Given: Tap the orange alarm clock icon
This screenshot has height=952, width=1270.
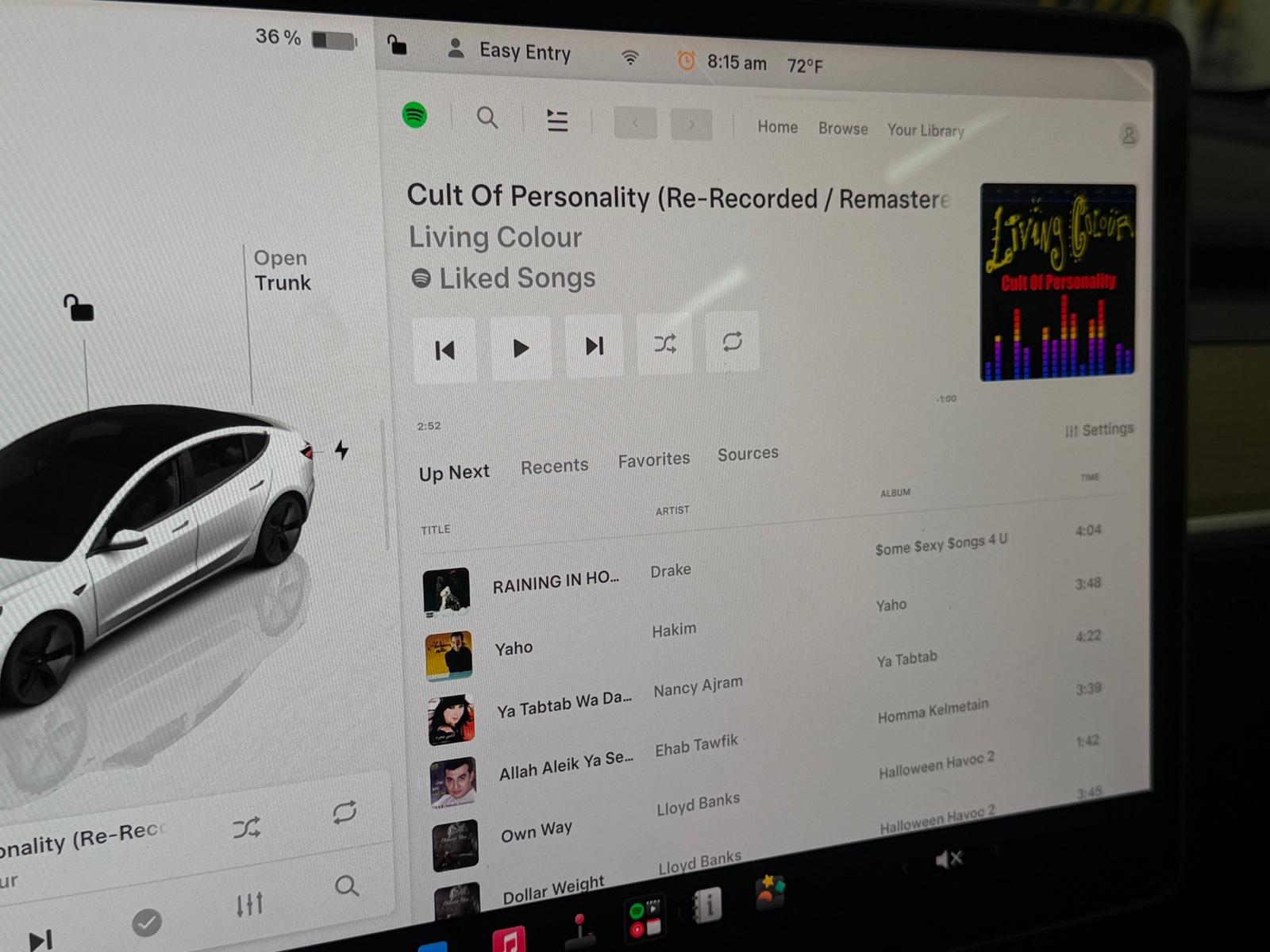Looking at the screenshot, I should click(x=686, y=60).
